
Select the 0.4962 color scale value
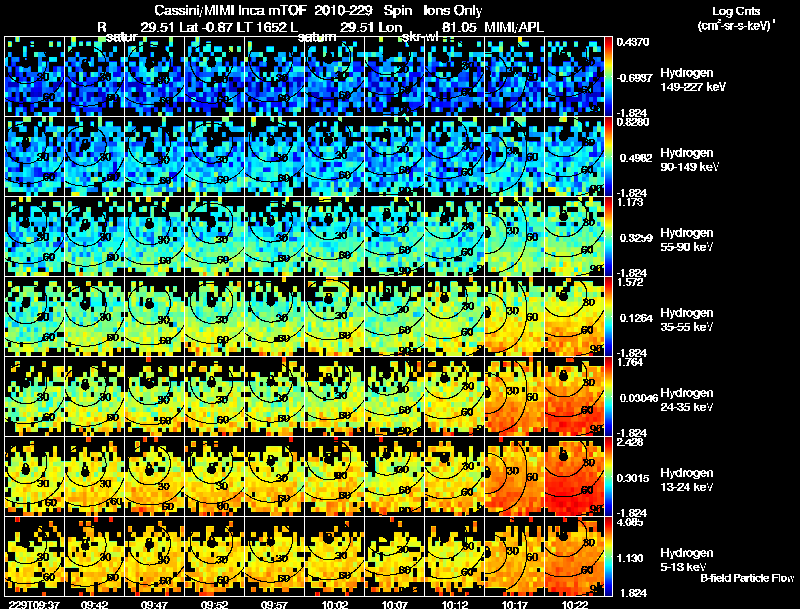[636, 158]
